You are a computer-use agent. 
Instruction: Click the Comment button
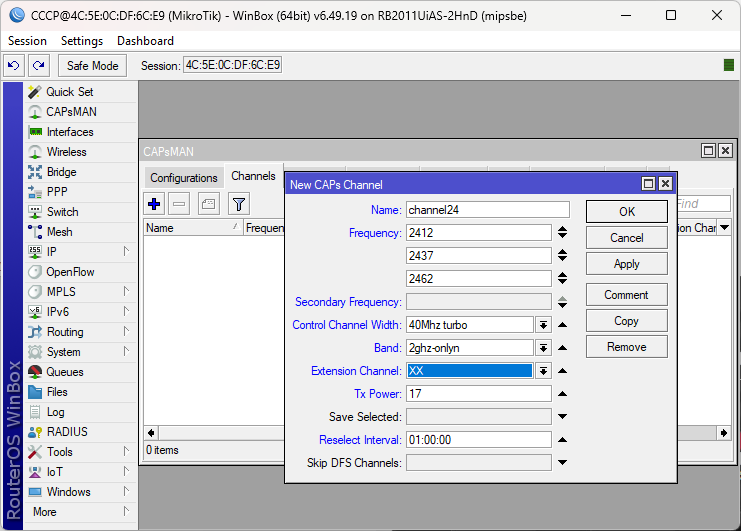coord(627,295)
